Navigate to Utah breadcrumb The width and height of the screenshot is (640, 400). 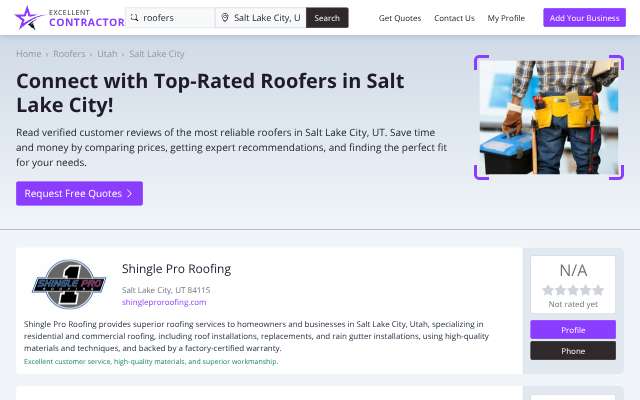click(107, 54)
